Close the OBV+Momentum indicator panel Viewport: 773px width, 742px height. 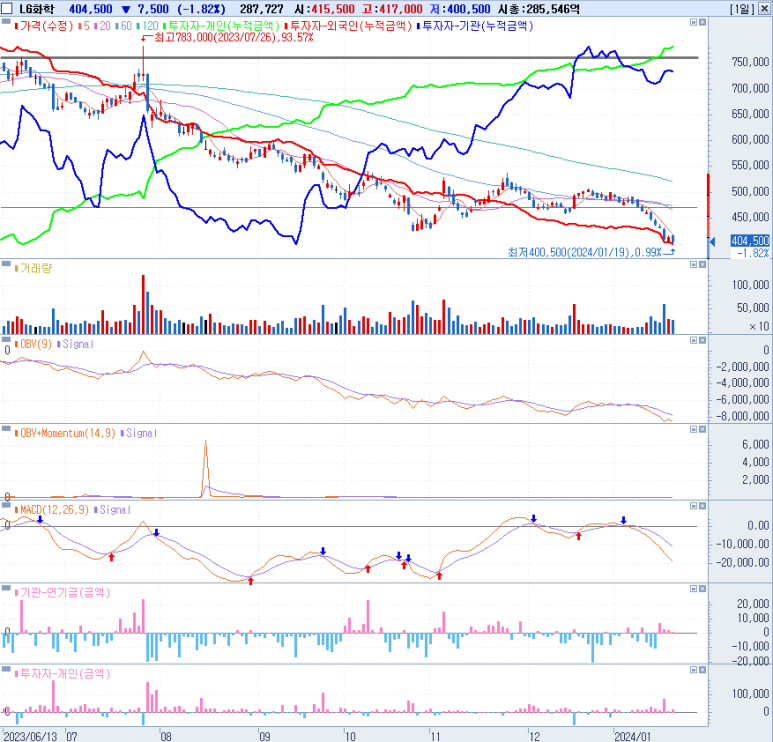click(x=703, y=429)
